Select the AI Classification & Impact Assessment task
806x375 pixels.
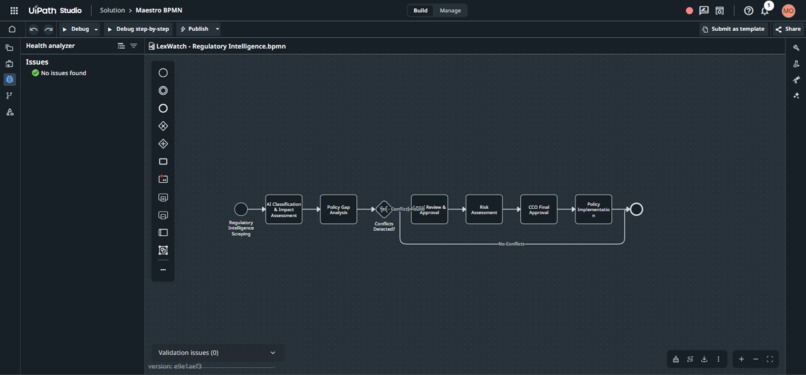(284, 209)
